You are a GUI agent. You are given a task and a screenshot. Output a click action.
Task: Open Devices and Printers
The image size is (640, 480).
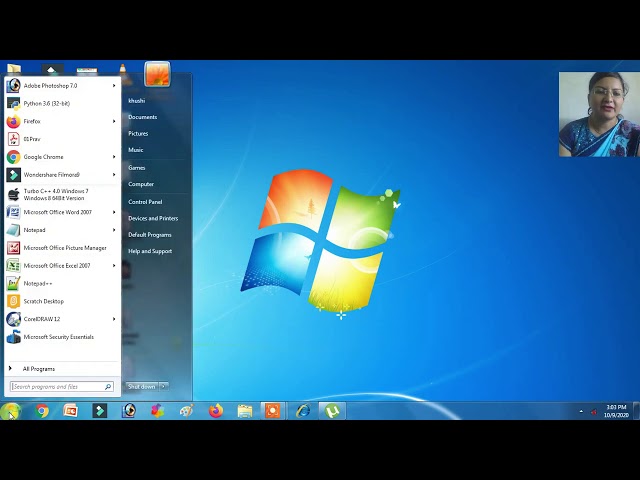153,218
